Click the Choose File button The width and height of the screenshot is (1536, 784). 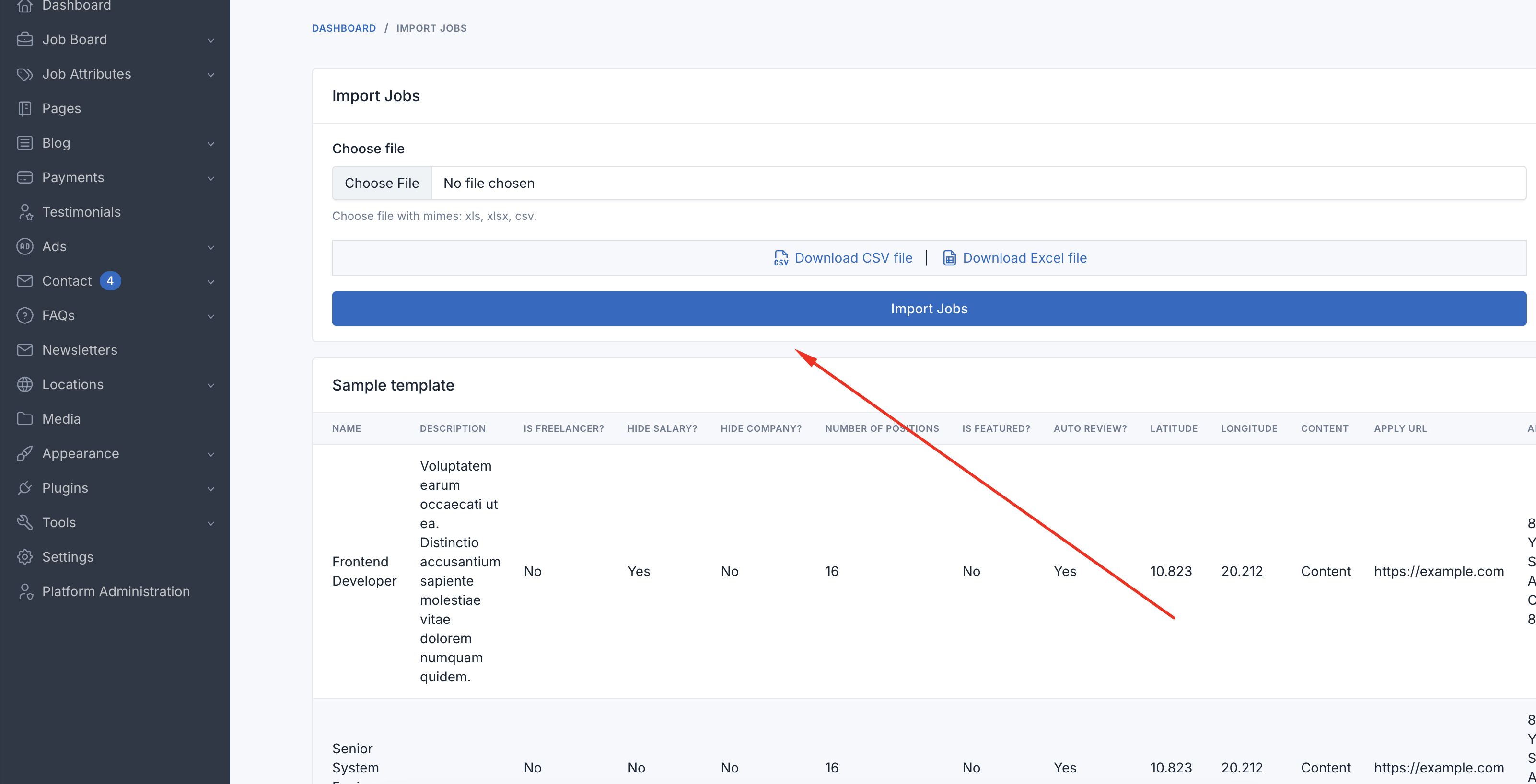tap(382, 183)
